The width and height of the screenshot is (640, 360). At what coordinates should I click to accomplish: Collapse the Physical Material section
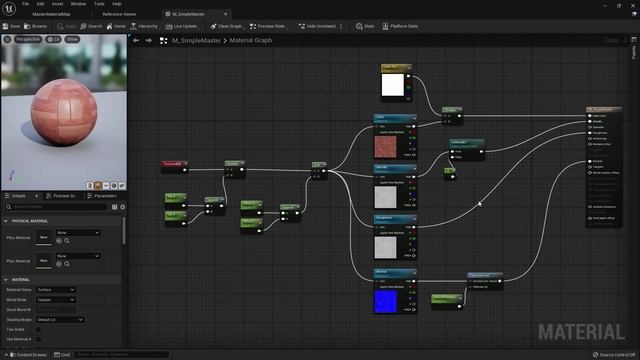(x=6, y=221)
